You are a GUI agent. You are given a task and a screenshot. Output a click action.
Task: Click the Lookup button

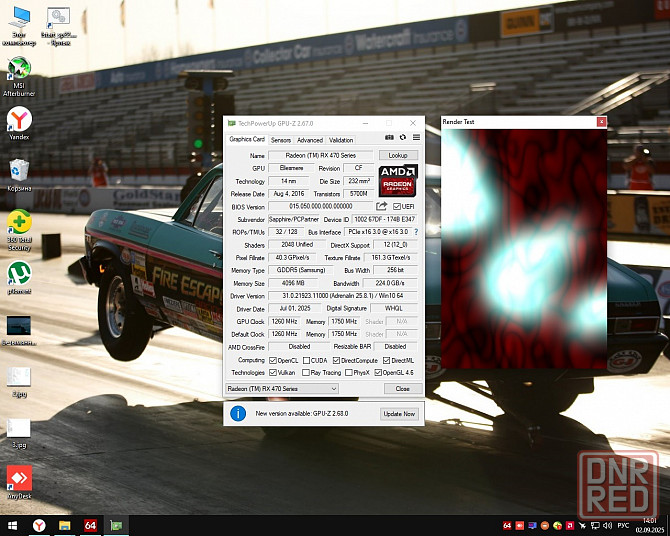pyautogui.click(x=398, y=156)
